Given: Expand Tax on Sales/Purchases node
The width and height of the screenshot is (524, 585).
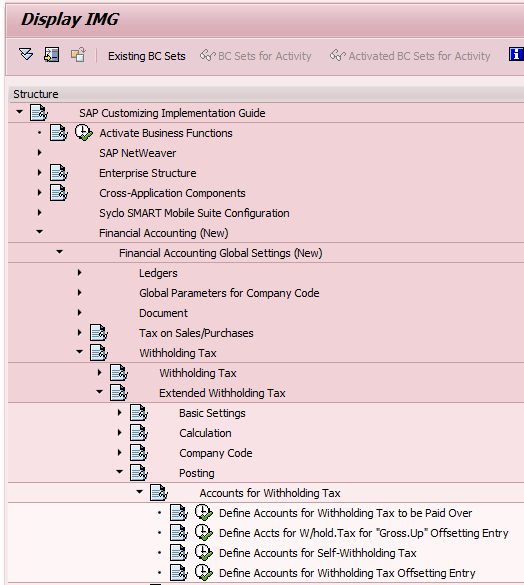Looking at the screenshot, I should pos(79,332).
